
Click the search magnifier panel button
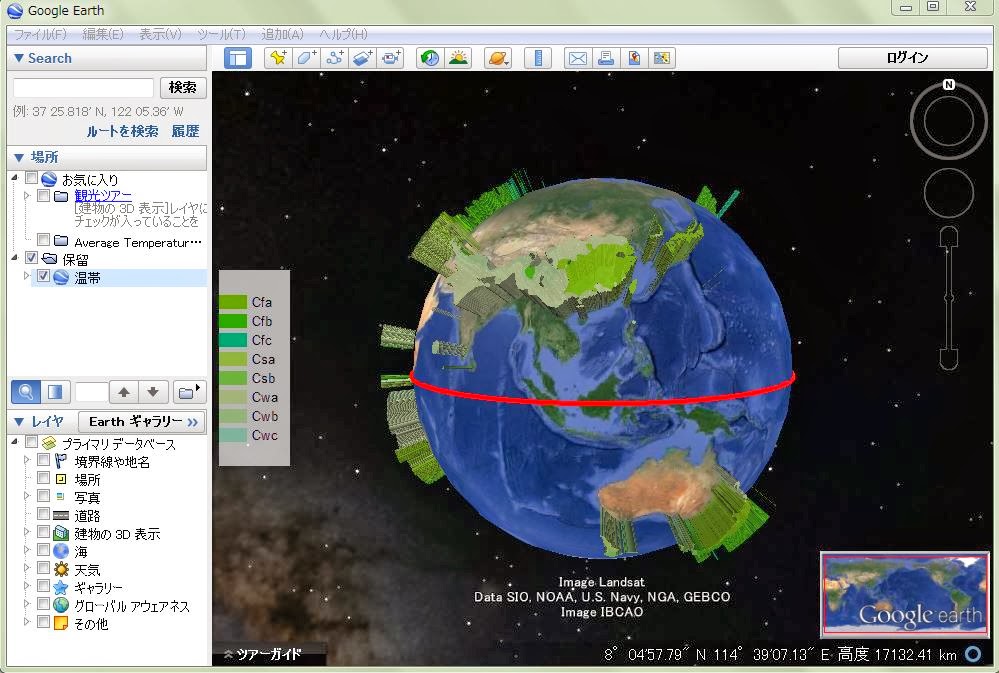click(x=25, y=391)
